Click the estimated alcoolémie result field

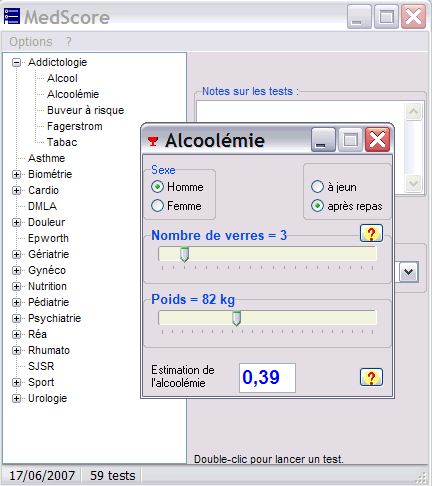coord(267,378)
